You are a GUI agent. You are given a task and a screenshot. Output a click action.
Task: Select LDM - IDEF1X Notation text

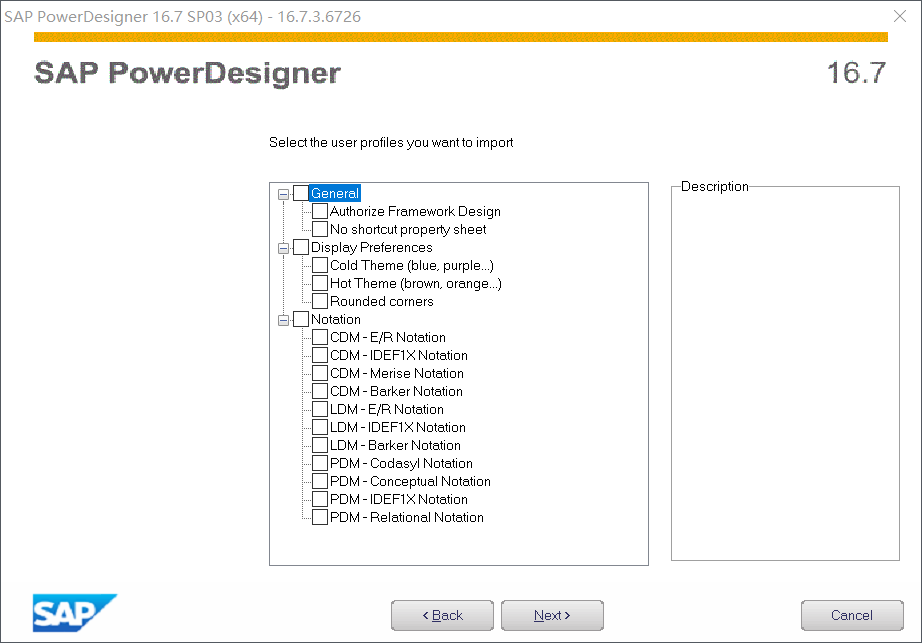397,427
